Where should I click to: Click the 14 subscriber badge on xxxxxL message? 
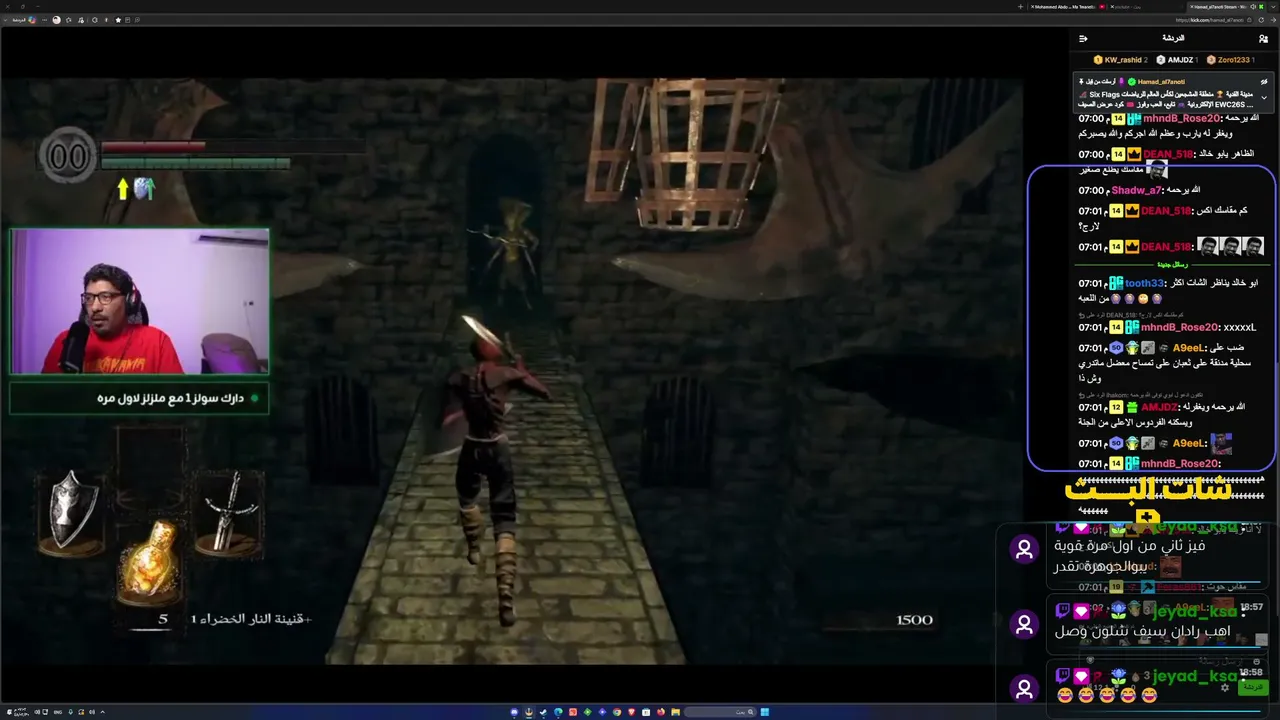tap(1118, 328)
